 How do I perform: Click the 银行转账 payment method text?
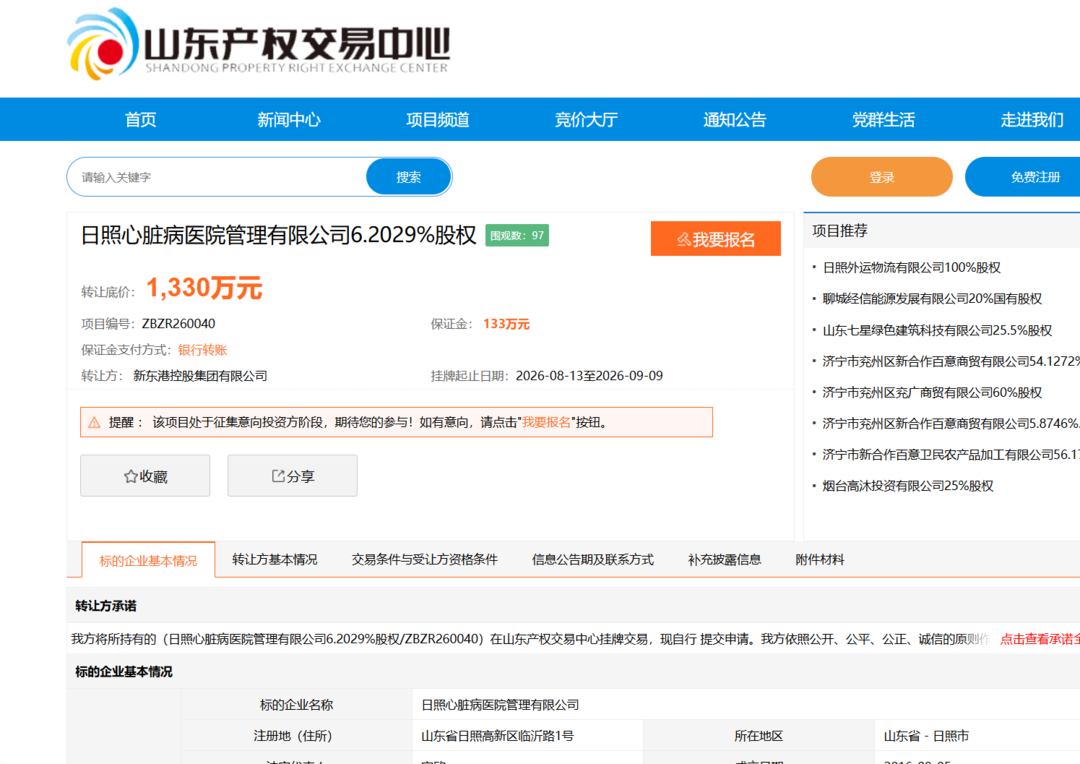(x=202, y=350)
